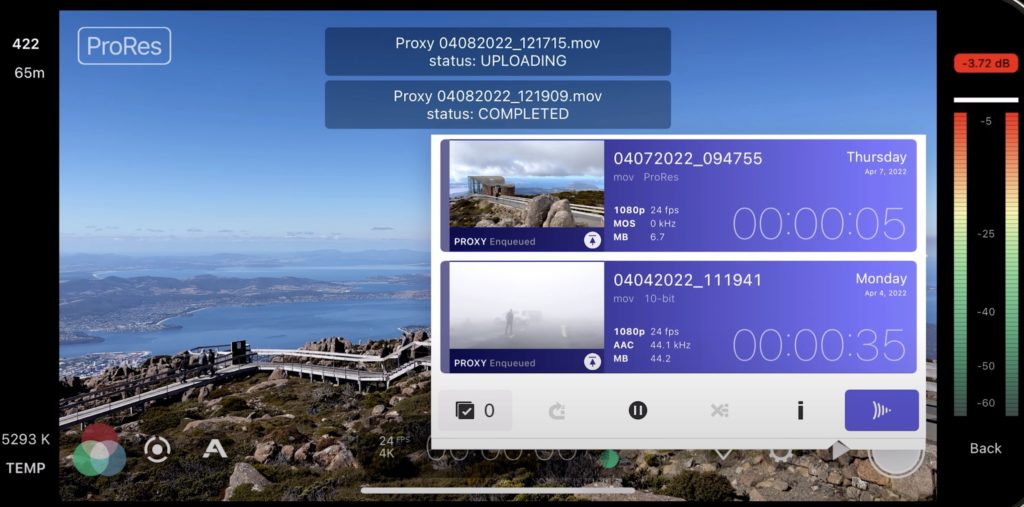Tap the shuffle crossed-arrows icon
The width and height of the screenshot is (1024, 507).
point(719,411)
